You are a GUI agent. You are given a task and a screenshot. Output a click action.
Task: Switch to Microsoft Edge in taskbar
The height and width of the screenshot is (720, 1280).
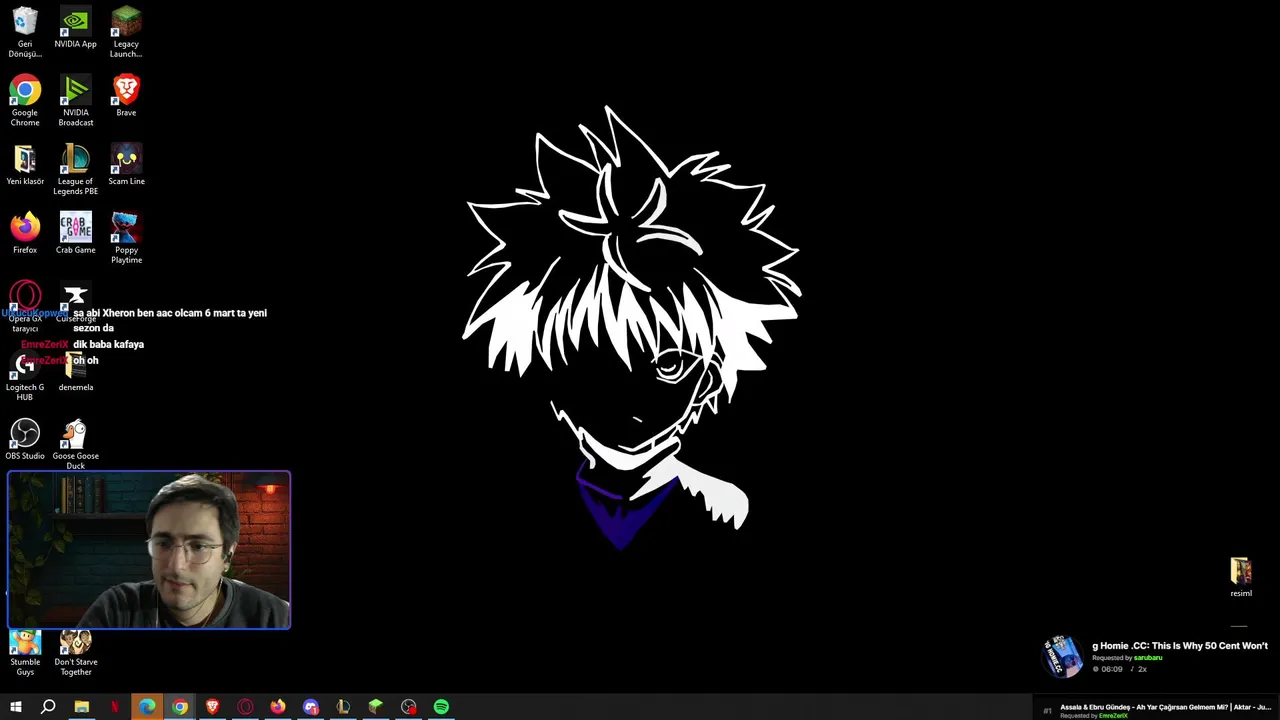click(x=147, y=707)
